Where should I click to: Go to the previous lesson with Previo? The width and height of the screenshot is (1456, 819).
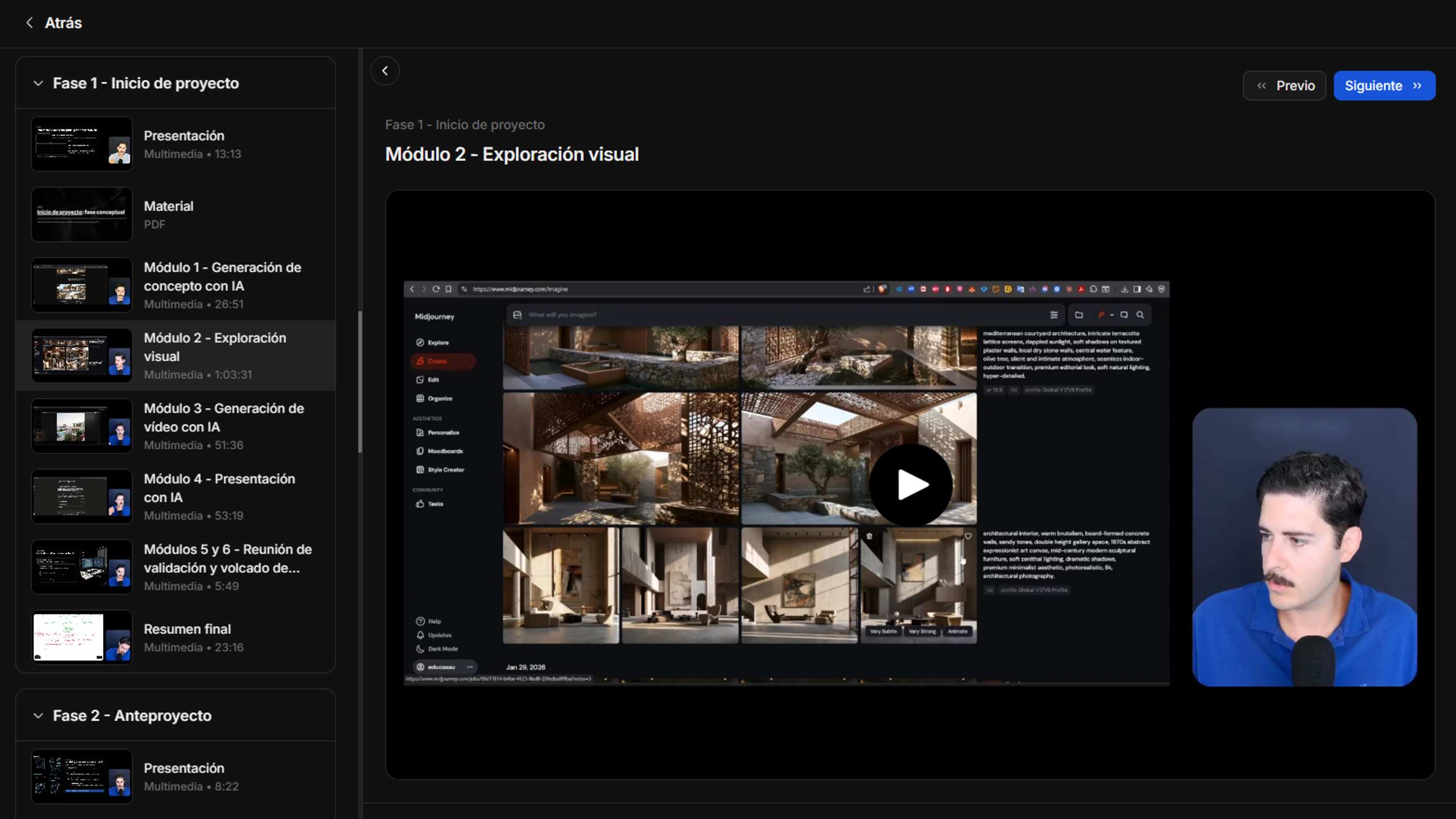1284,86
